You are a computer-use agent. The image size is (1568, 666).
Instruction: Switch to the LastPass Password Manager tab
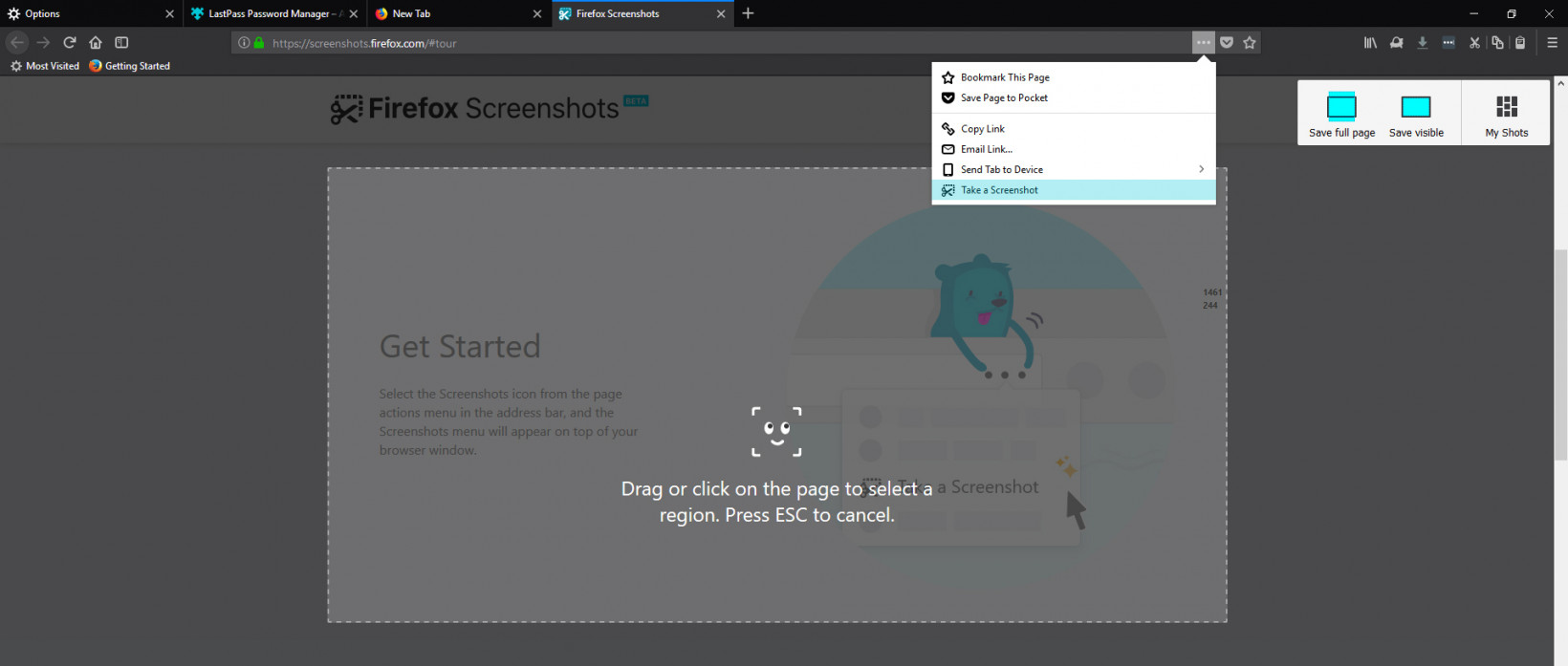274,13
